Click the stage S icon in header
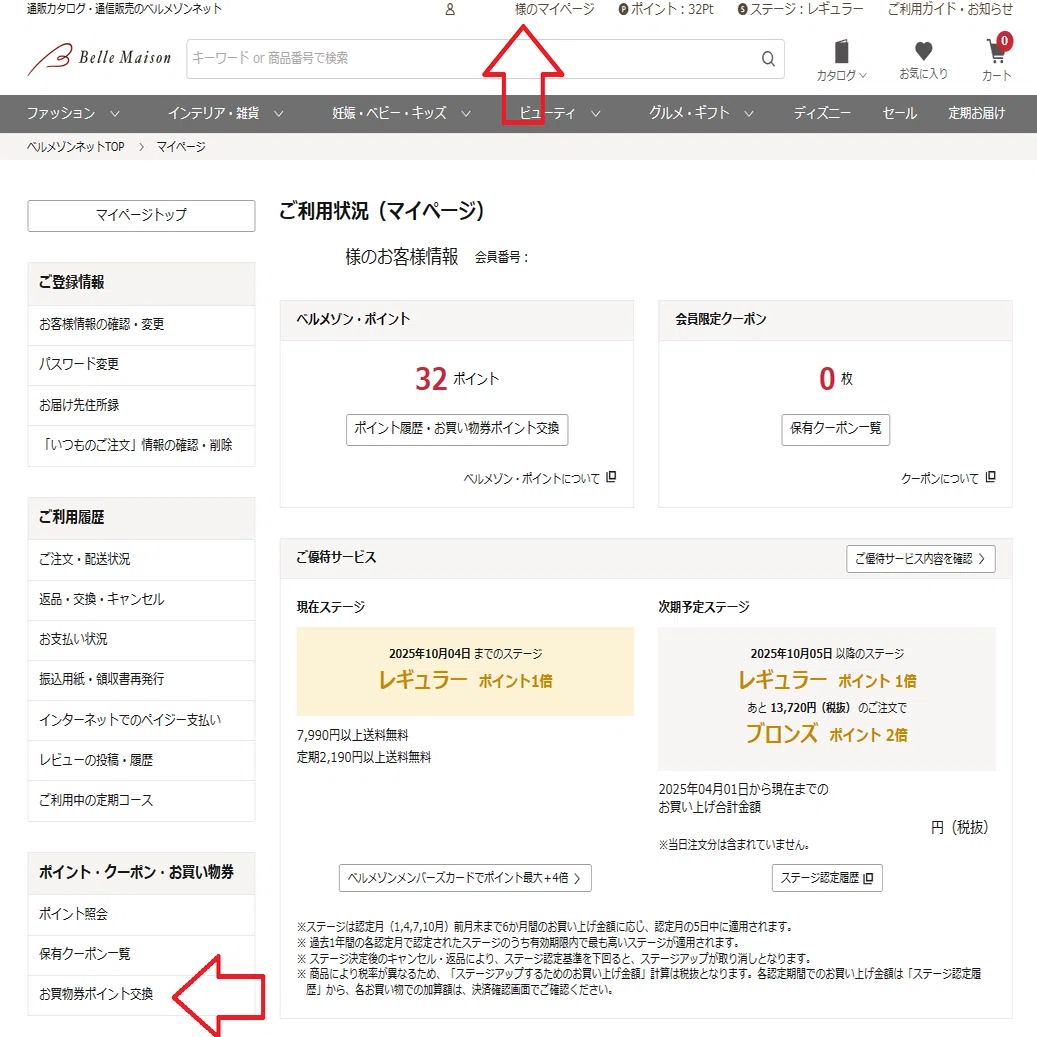 [x=742, y=9]
